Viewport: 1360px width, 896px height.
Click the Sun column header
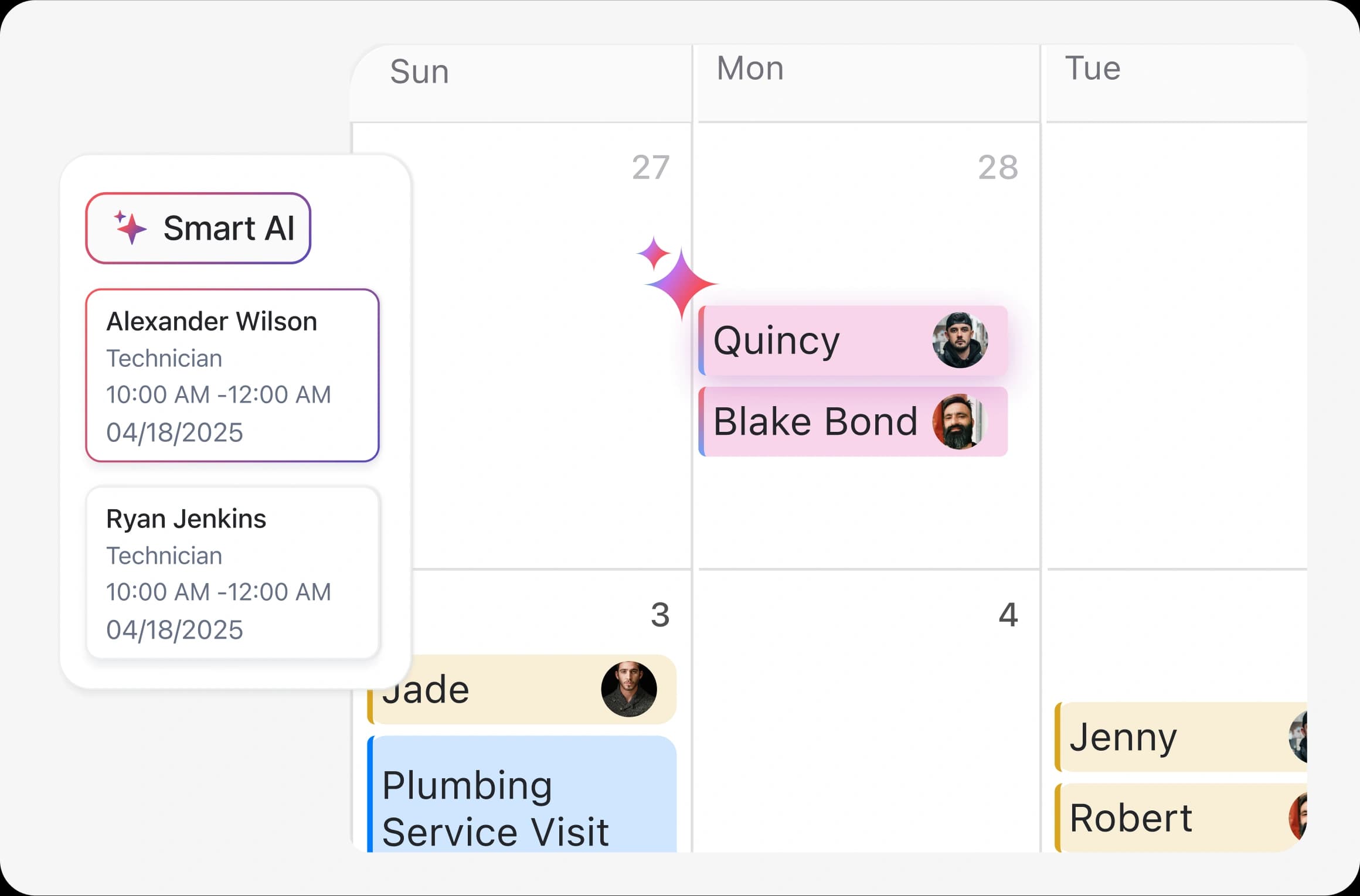420,72
